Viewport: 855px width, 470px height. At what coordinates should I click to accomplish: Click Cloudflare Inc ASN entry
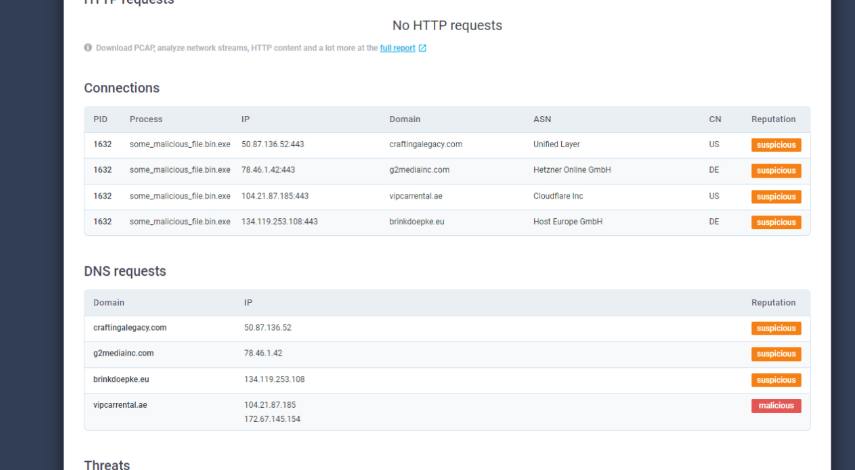click(558, 196)
